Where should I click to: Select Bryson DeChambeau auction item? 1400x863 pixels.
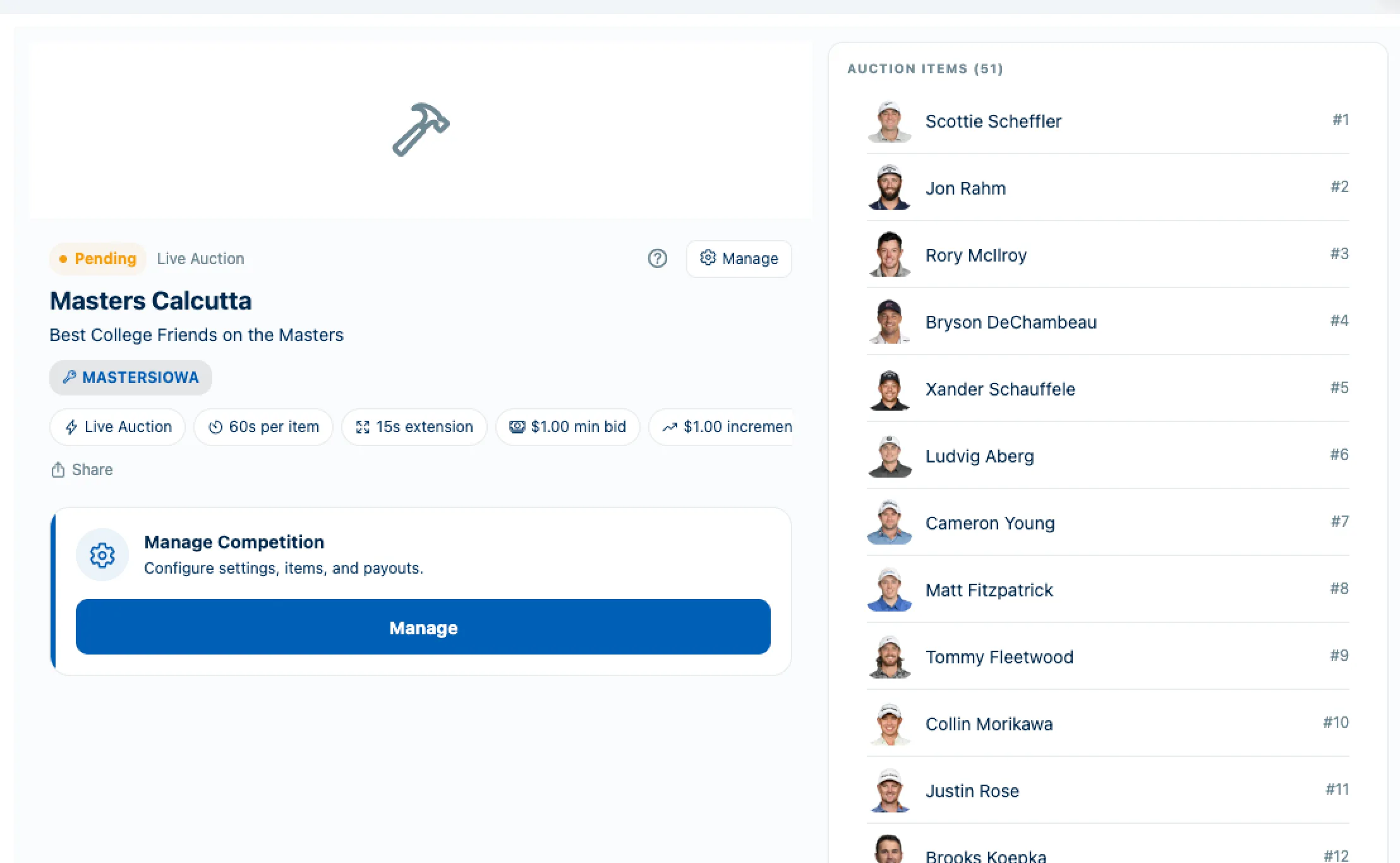(x=1107, y=322)
